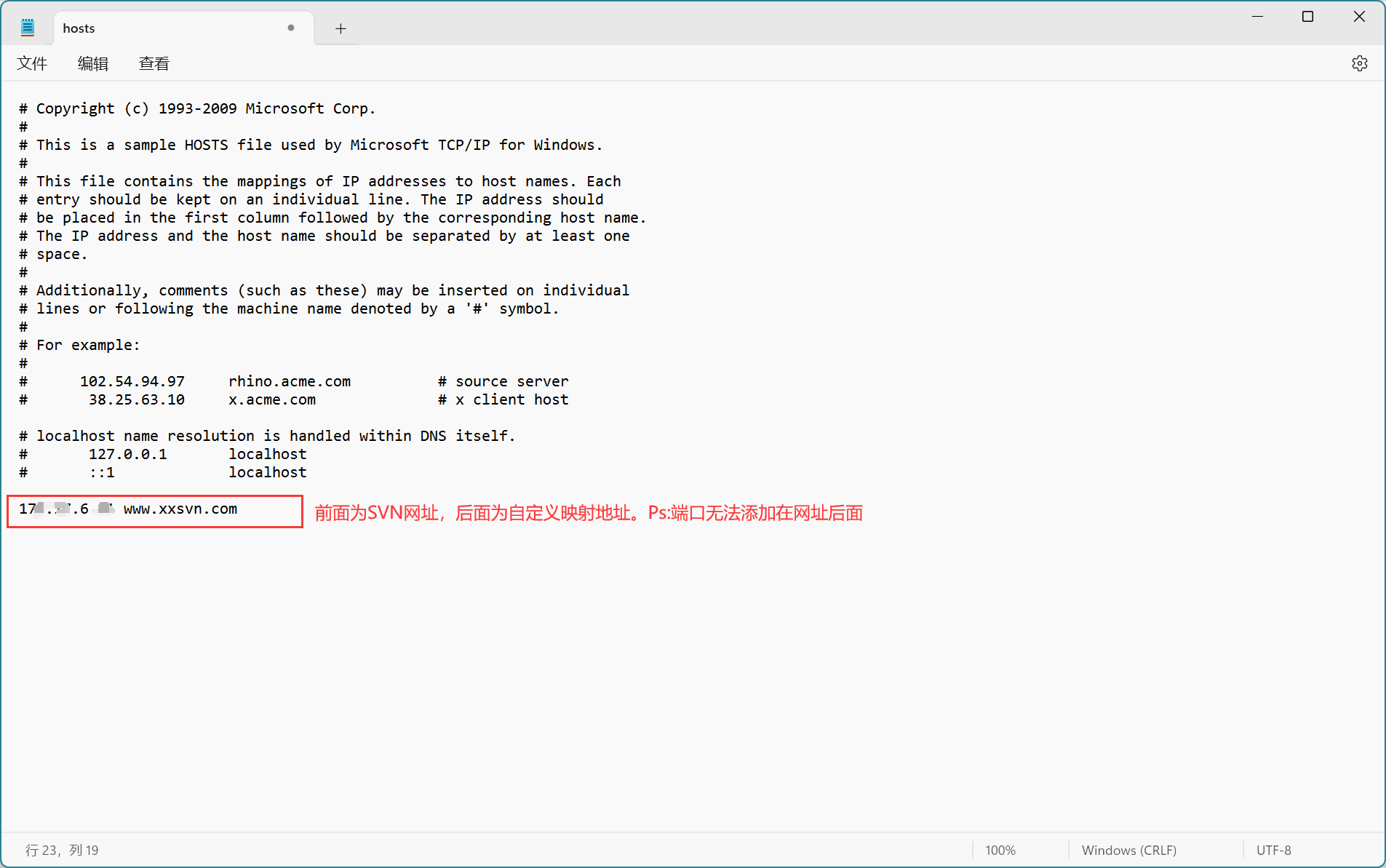The height and width of the screenshot is (868, 1386).
Task: Open the Notepad settings gear
Action: pyautogui.click(x=1359, y=63)
